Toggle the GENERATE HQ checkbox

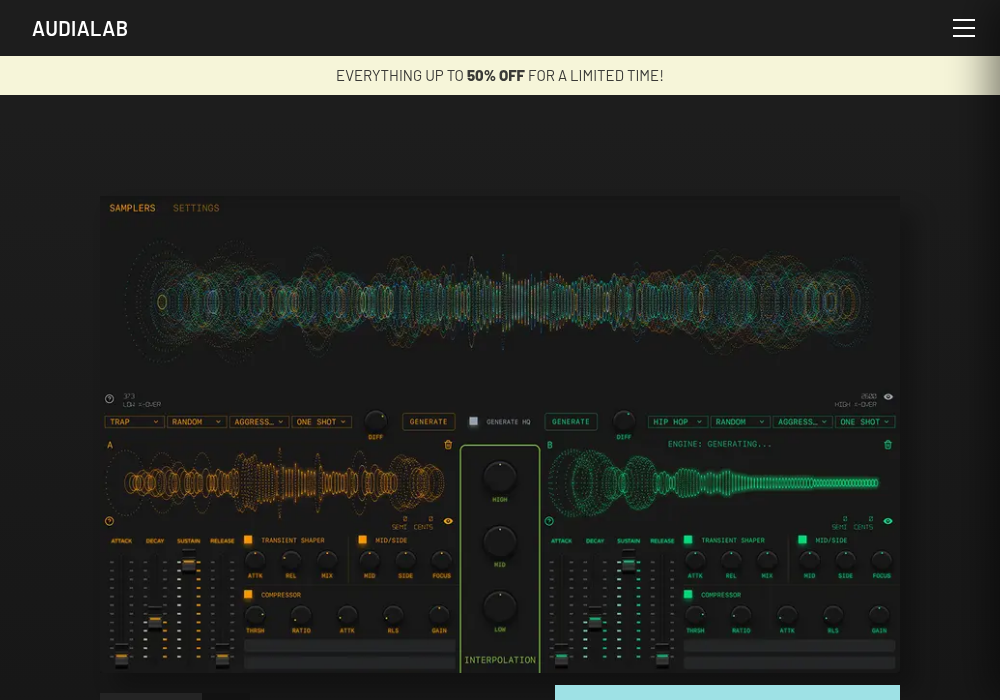click(473, 421)
